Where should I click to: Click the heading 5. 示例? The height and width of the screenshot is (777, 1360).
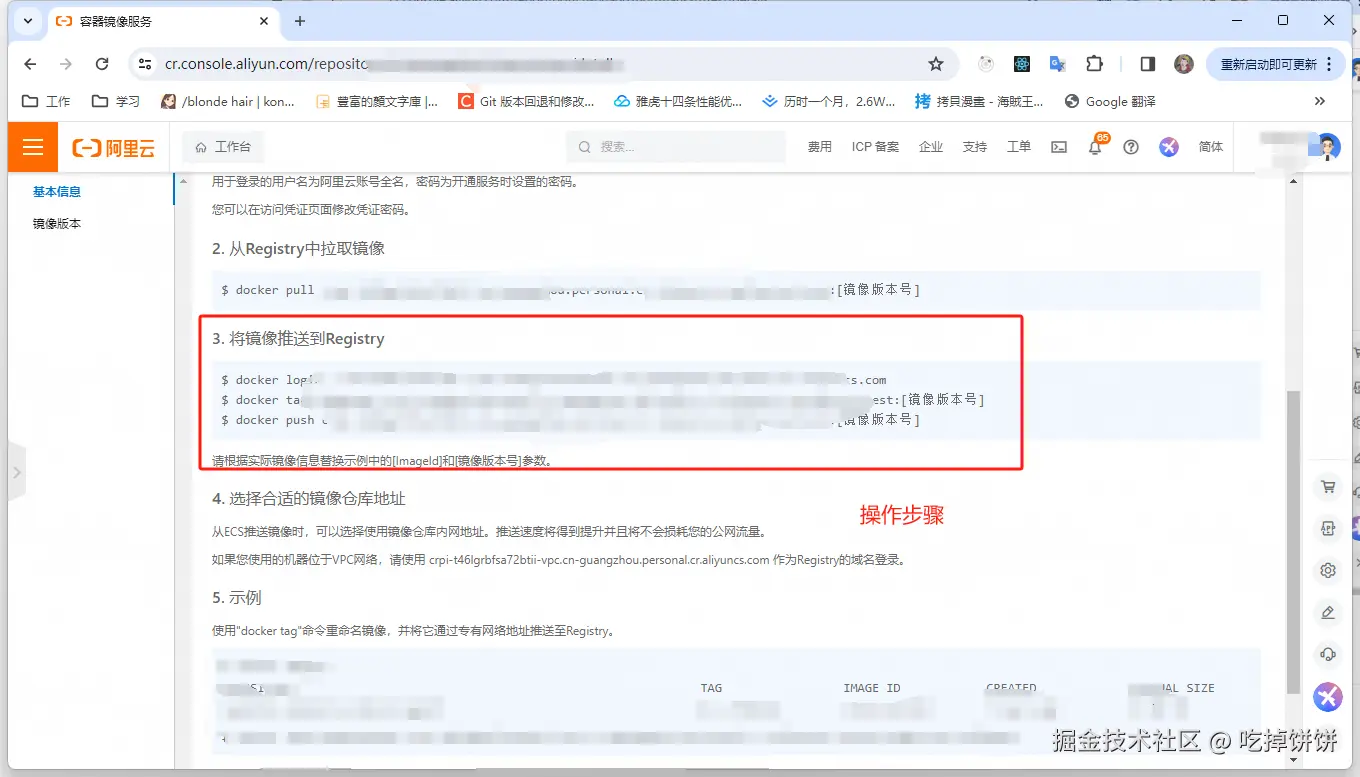click(x=237, y=597)
